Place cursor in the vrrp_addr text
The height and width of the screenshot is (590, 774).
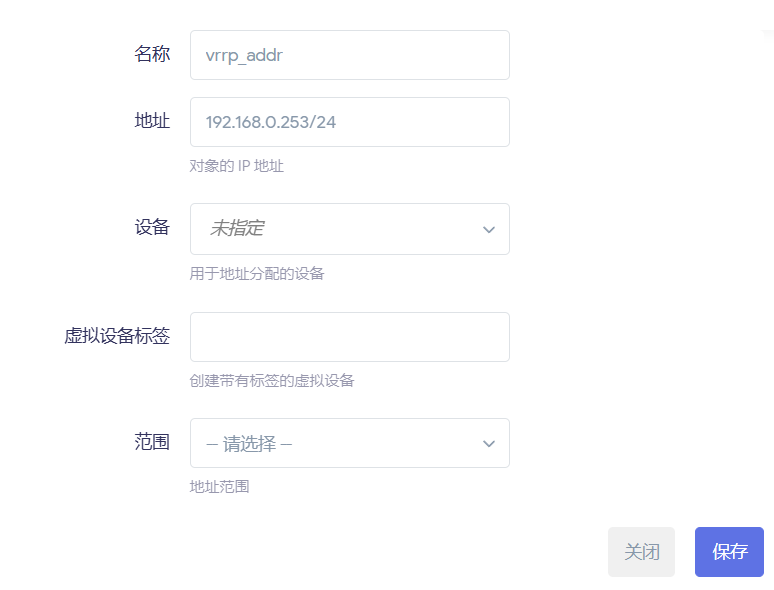pyautogui.click(x=244, y=55)
